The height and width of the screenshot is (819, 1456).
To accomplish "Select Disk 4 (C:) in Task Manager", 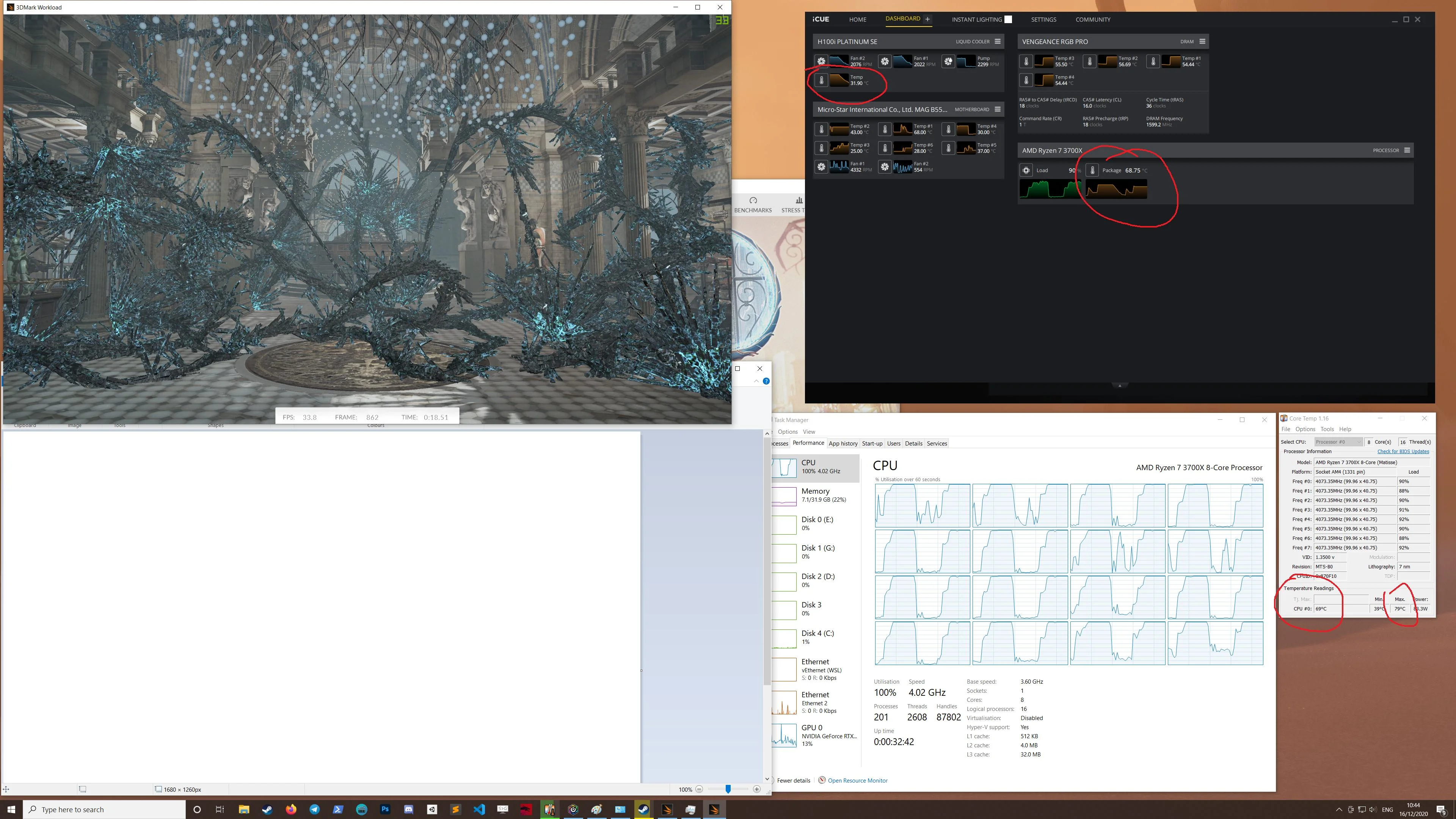I will coord(816,637).
